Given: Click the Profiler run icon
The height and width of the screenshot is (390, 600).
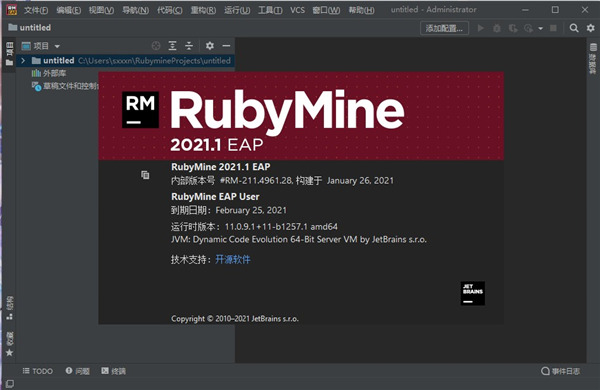Looking at the screenshot, I should point(528,28).
